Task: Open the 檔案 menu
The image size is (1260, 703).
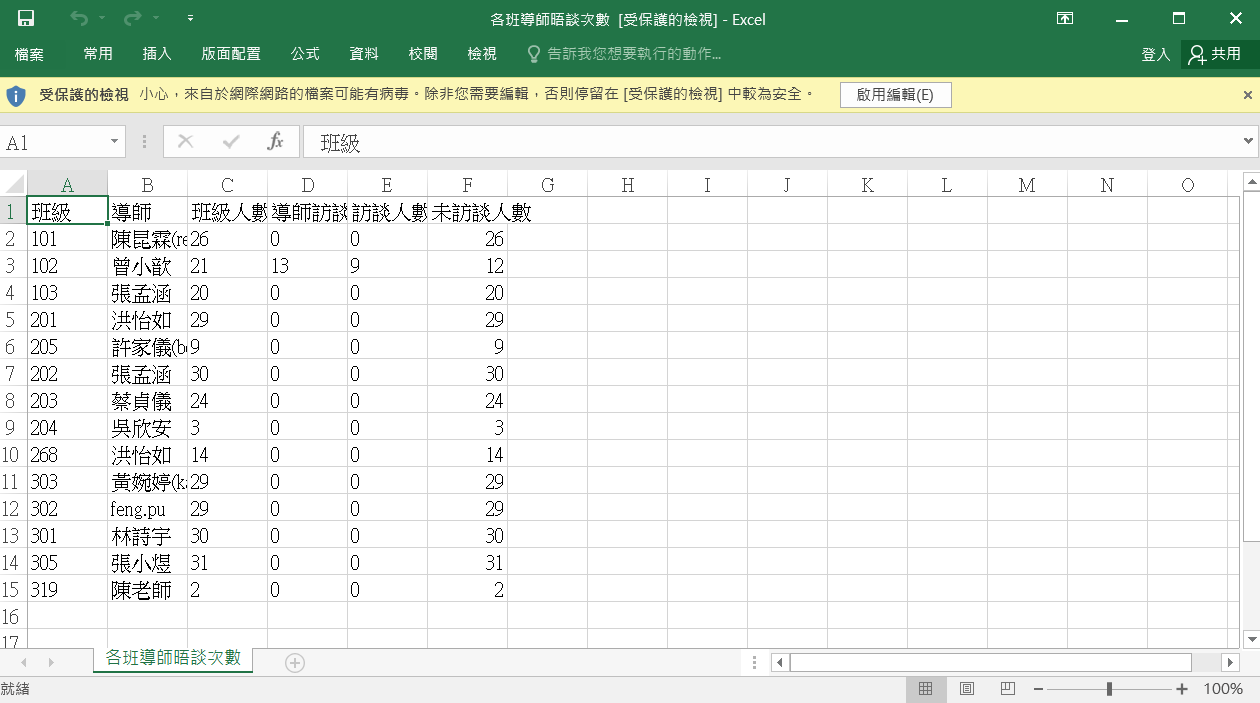Action: [29, 54]
